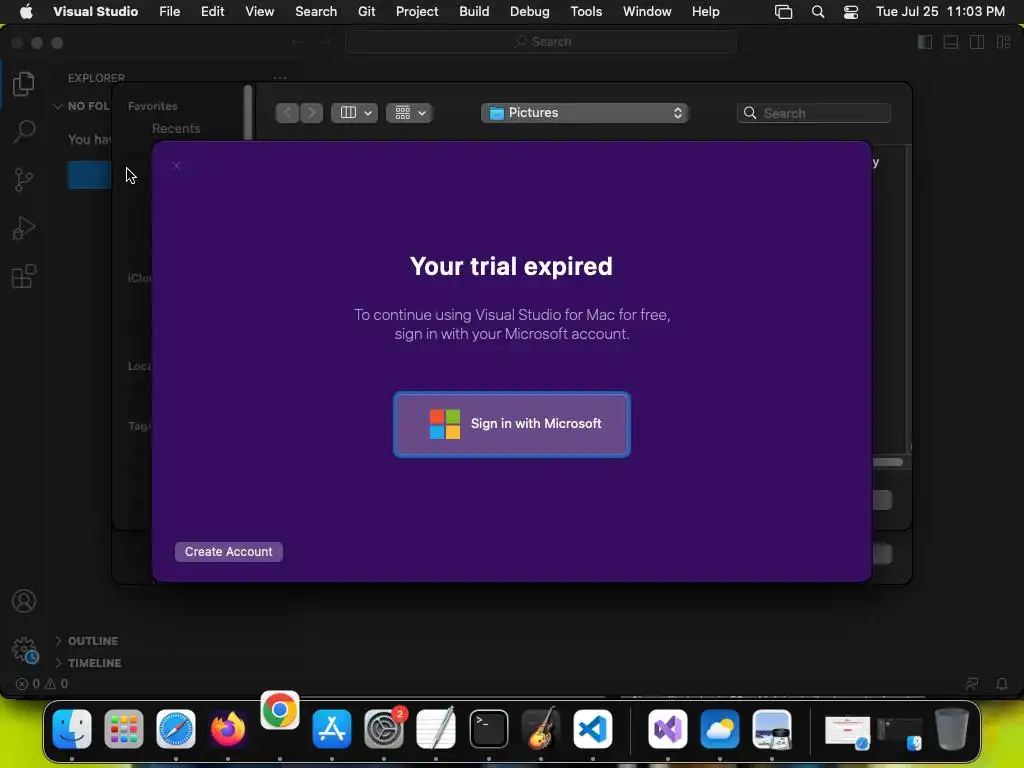The height and width of the screenshot is (768, 1024).
Task: Toggle the secondary side bar layout icon
Action: coord(977,42)
